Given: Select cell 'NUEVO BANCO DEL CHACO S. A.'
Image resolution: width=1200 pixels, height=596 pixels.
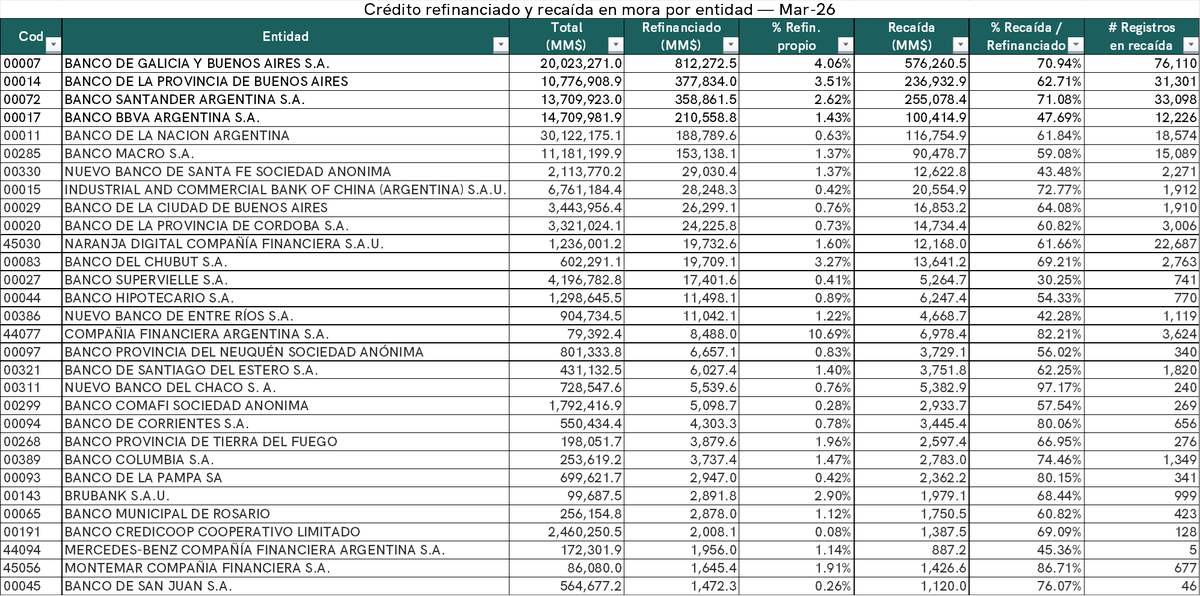Looking at the screenshot, I should pos(286,388).
